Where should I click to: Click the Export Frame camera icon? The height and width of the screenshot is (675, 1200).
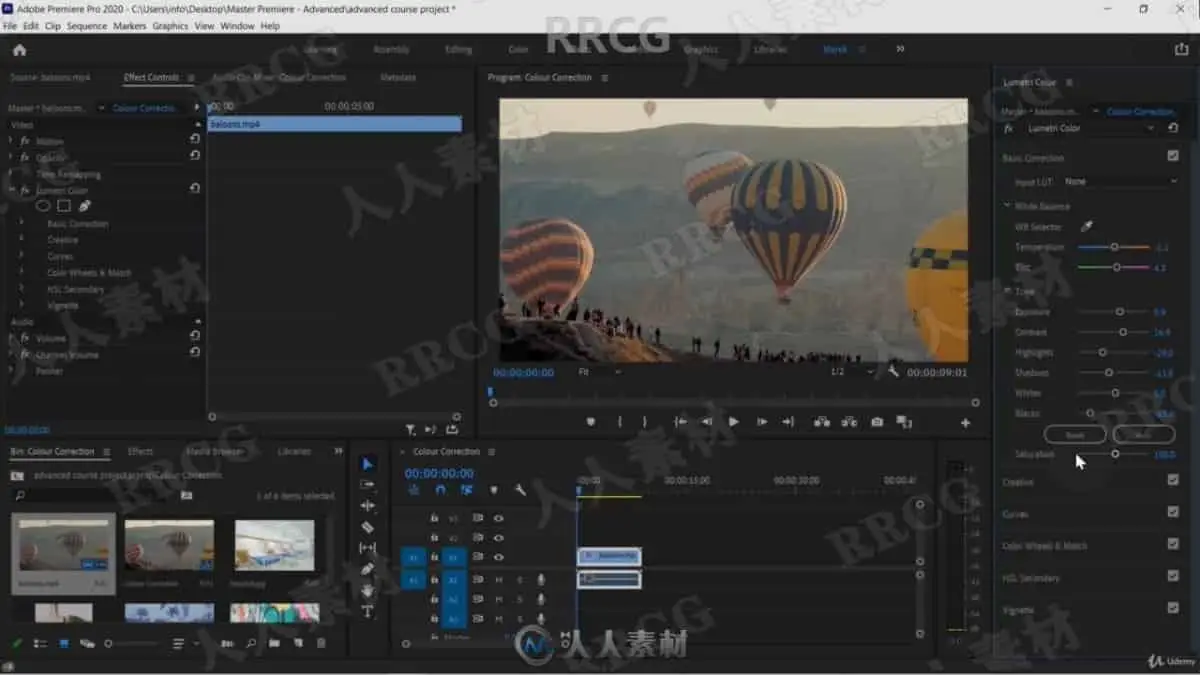click(877, 422)
